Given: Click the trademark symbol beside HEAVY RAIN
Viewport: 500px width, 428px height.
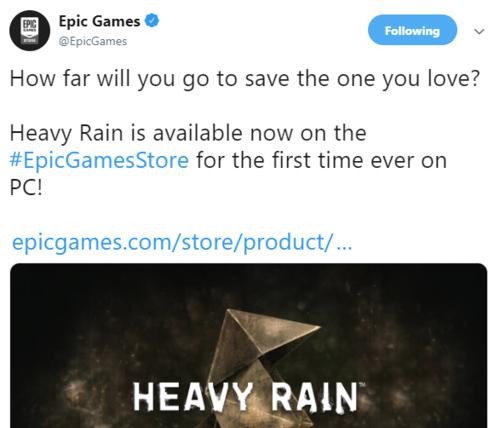Looking at the screenshot, I should (362, 385).
